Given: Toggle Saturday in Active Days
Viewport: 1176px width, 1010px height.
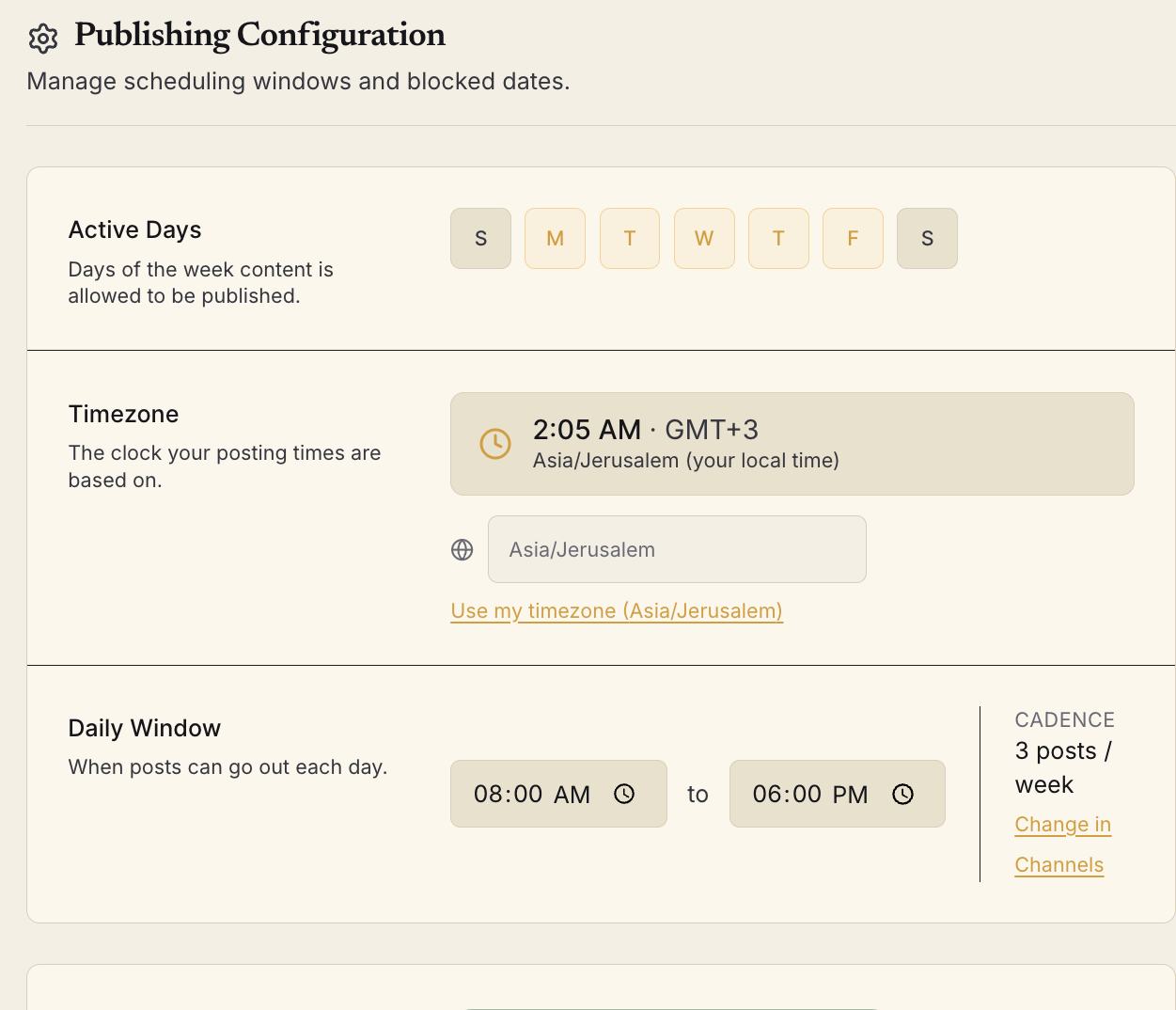Looking at the screenshot, I should point(927,238).
